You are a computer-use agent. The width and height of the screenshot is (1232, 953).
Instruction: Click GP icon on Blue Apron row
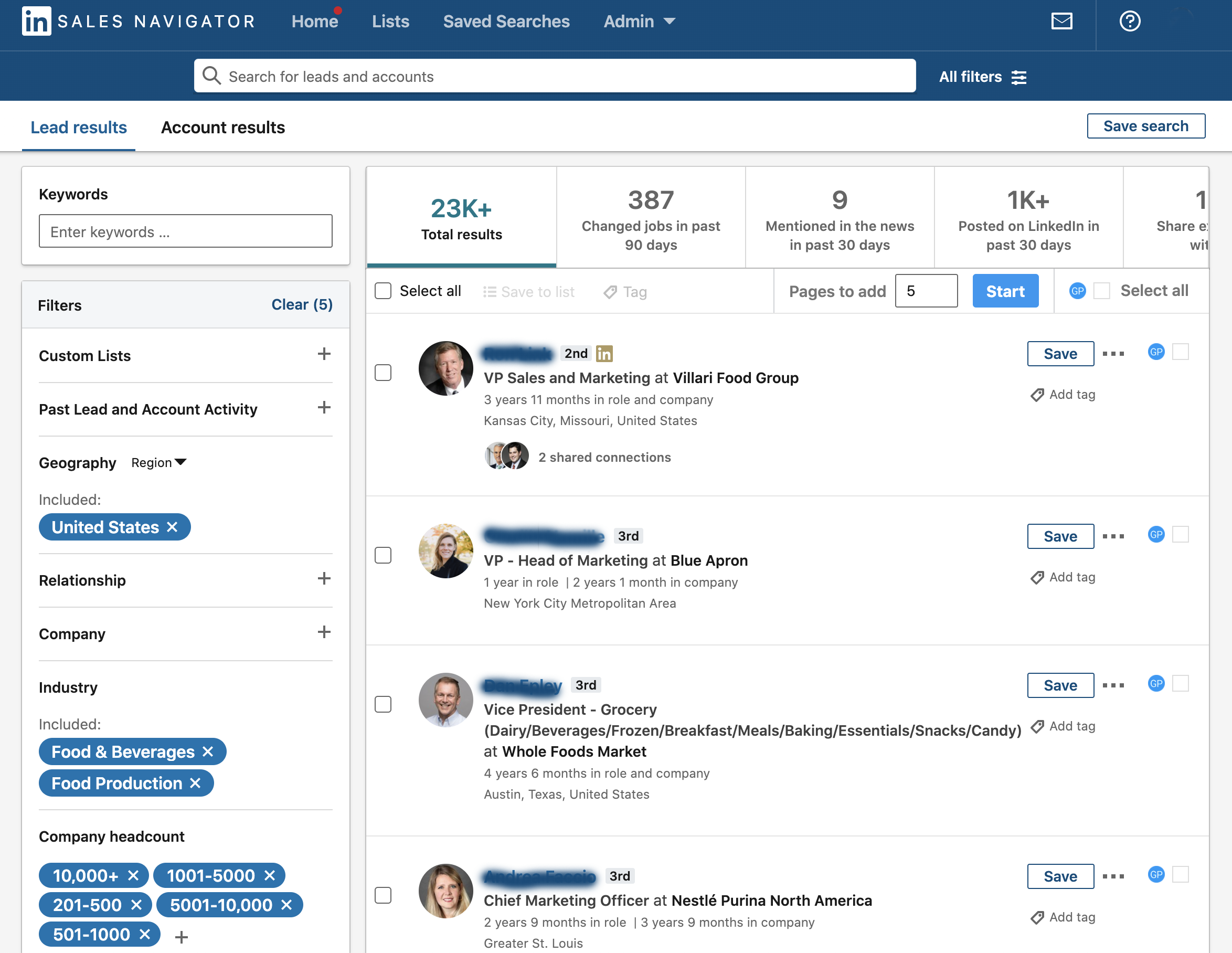tap(1156, 534)
